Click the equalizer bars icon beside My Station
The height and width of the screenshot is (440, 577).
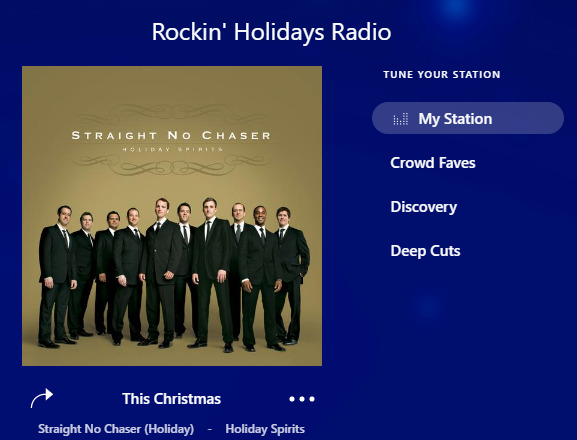point(401,119)
